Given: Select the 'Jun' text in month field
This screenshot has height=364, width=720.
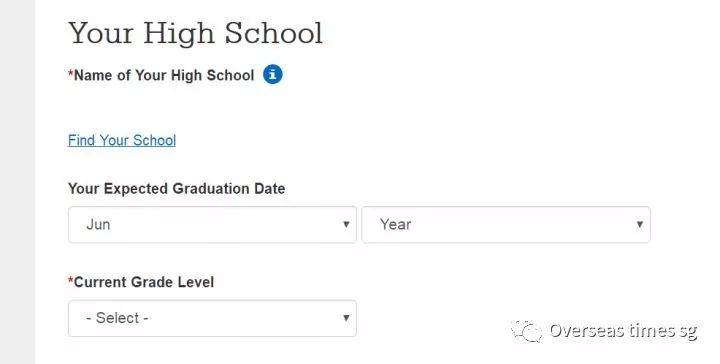Looking at the screenshot, I should pos(98,224).
